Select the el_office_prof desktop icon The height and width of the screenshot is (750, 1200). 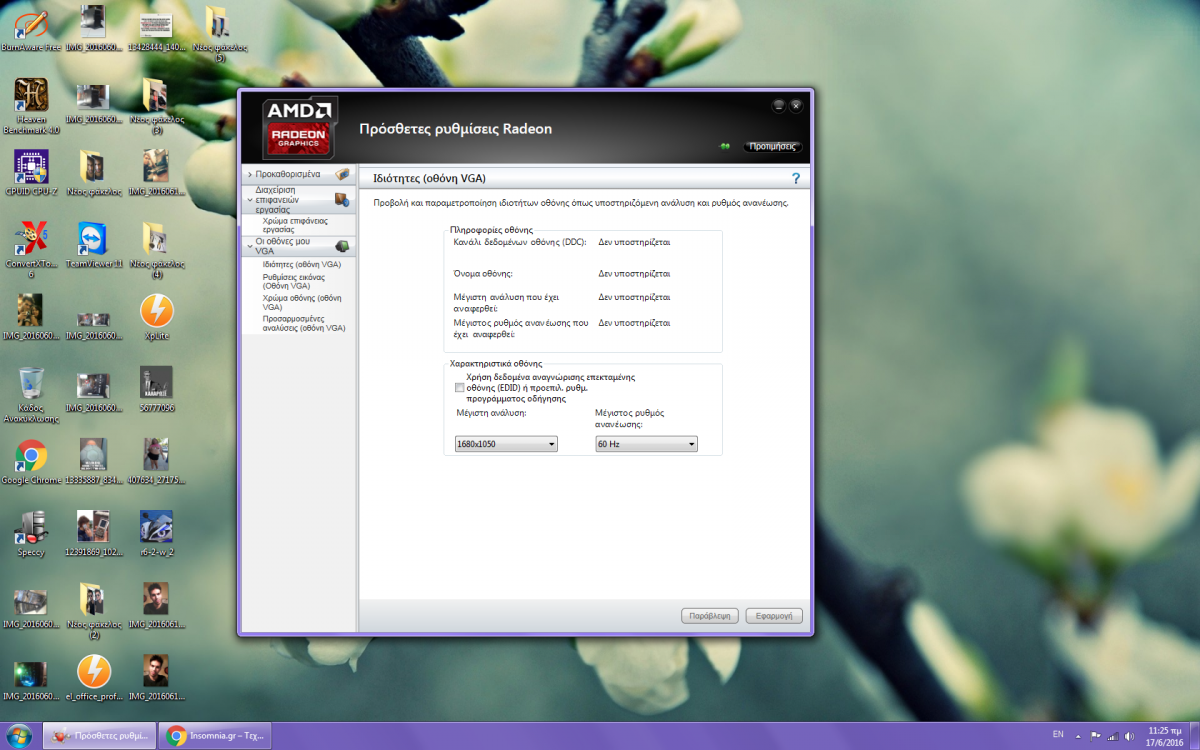(94, 678)
